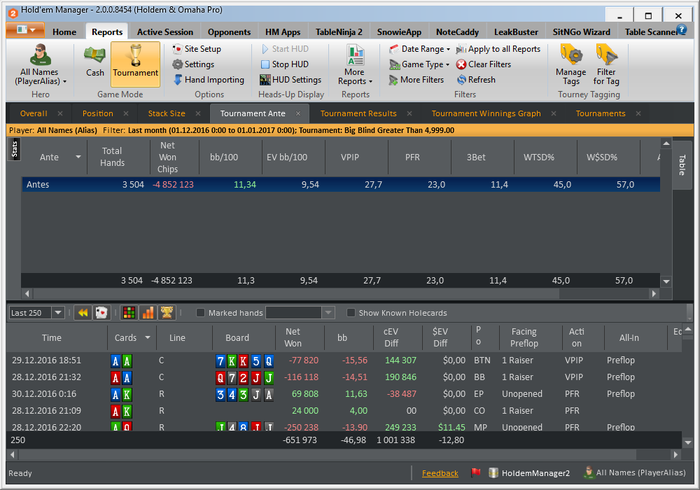Close the Position report tab
Image resolution: width=700 pixels, height=490 pixels.
[x=126, y=113]
